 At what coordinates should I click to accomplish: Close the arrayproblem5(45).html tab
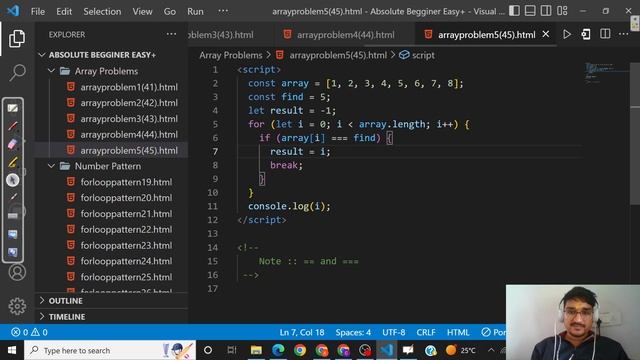546,34
